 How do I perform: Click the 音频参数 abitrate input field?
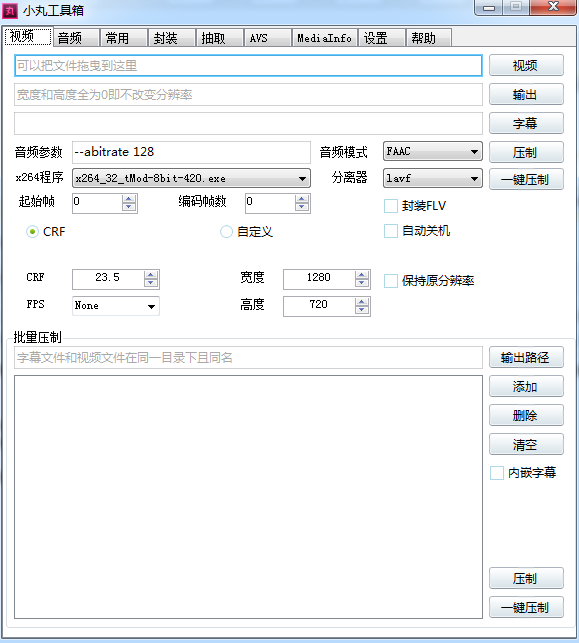(191, 152)
